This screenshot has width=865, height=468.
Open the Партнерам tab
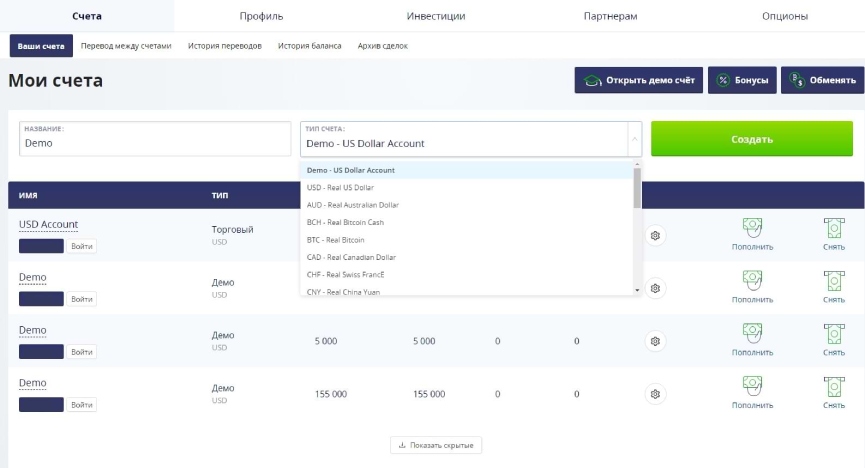610,16
